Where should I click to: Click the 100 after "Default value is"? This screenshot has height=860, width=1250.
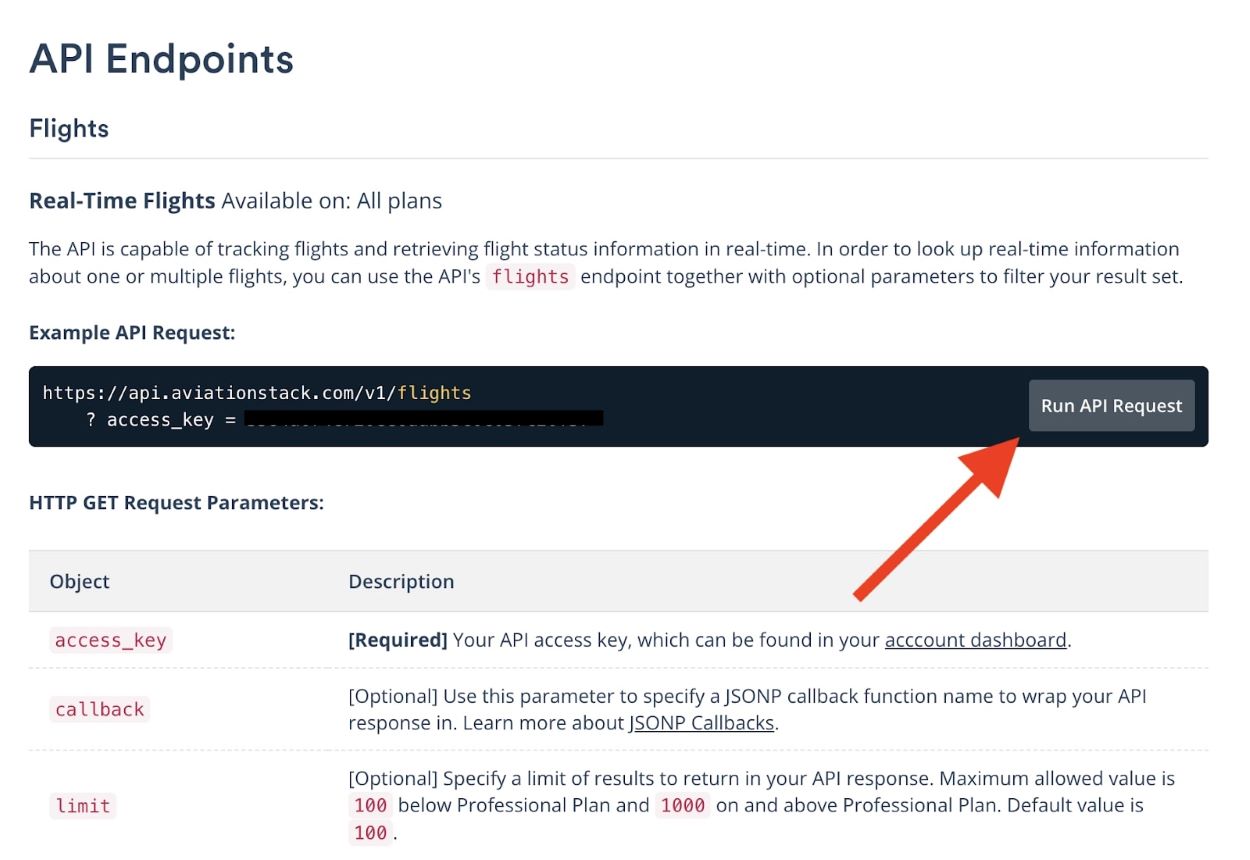point(370,833)
